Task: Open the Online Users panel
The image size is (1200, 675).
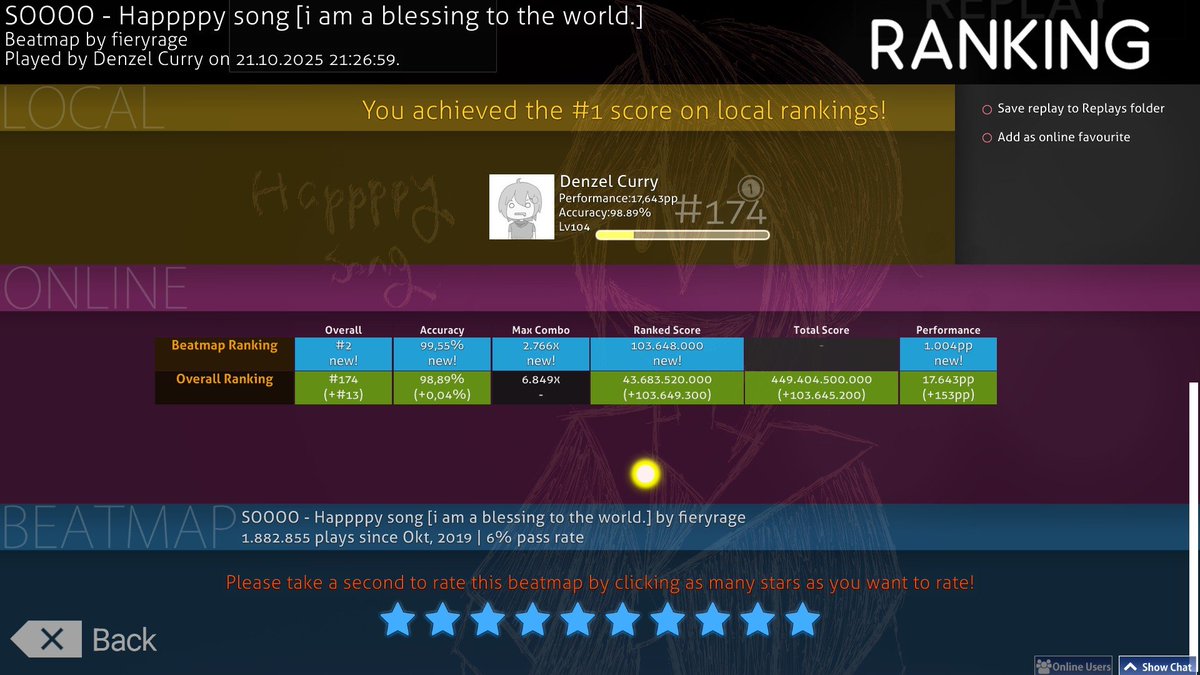Action: click(x=1073, y=666)
